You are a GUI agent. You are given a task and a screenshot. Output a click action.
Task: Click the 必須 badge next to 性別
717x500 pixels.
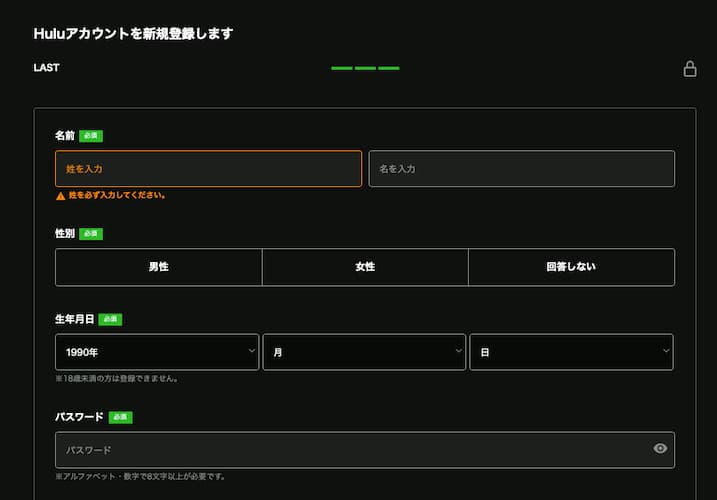point(91,234)
